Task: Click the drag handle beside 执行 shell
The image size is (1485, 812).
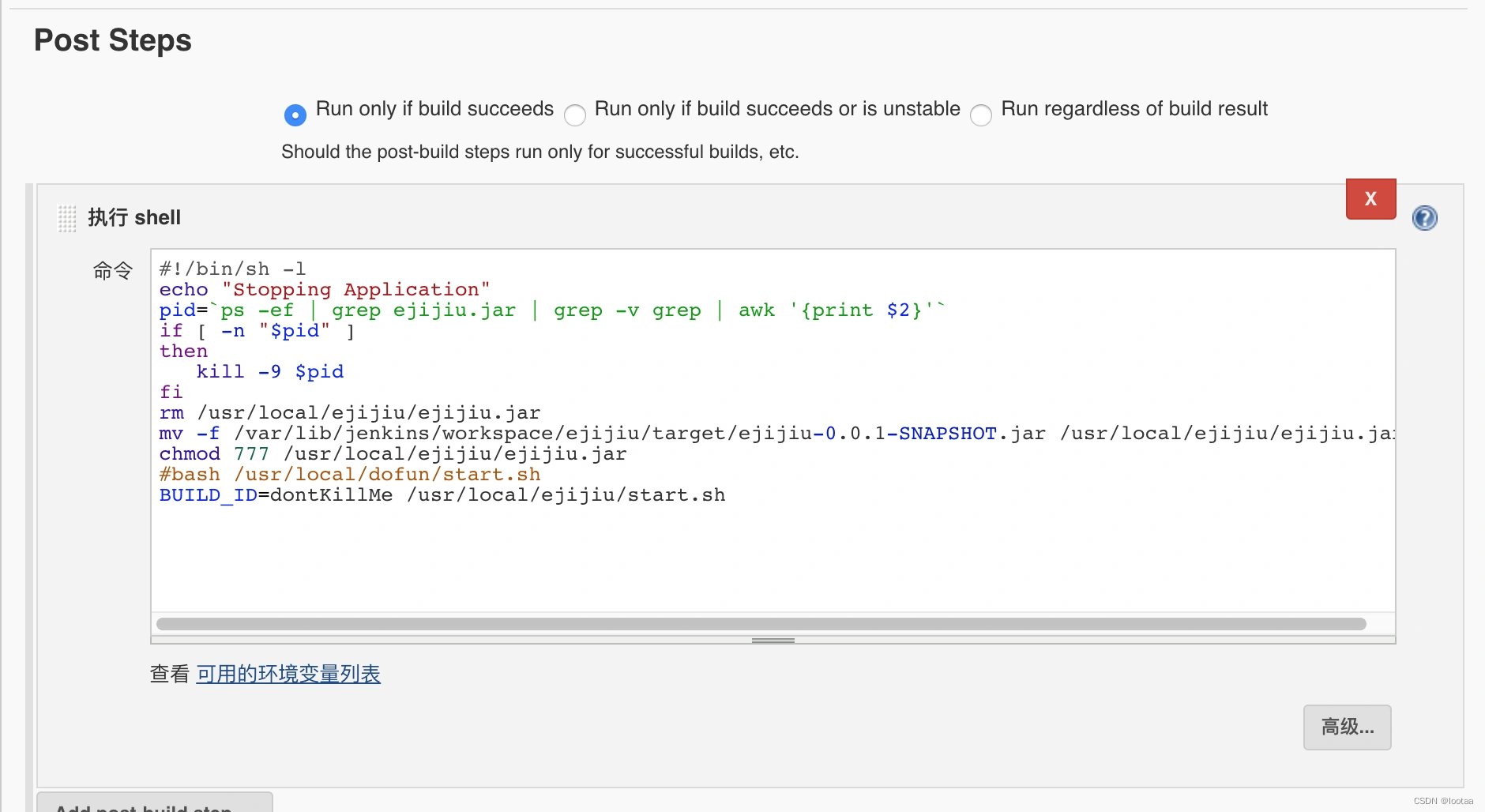Action: 67,219
